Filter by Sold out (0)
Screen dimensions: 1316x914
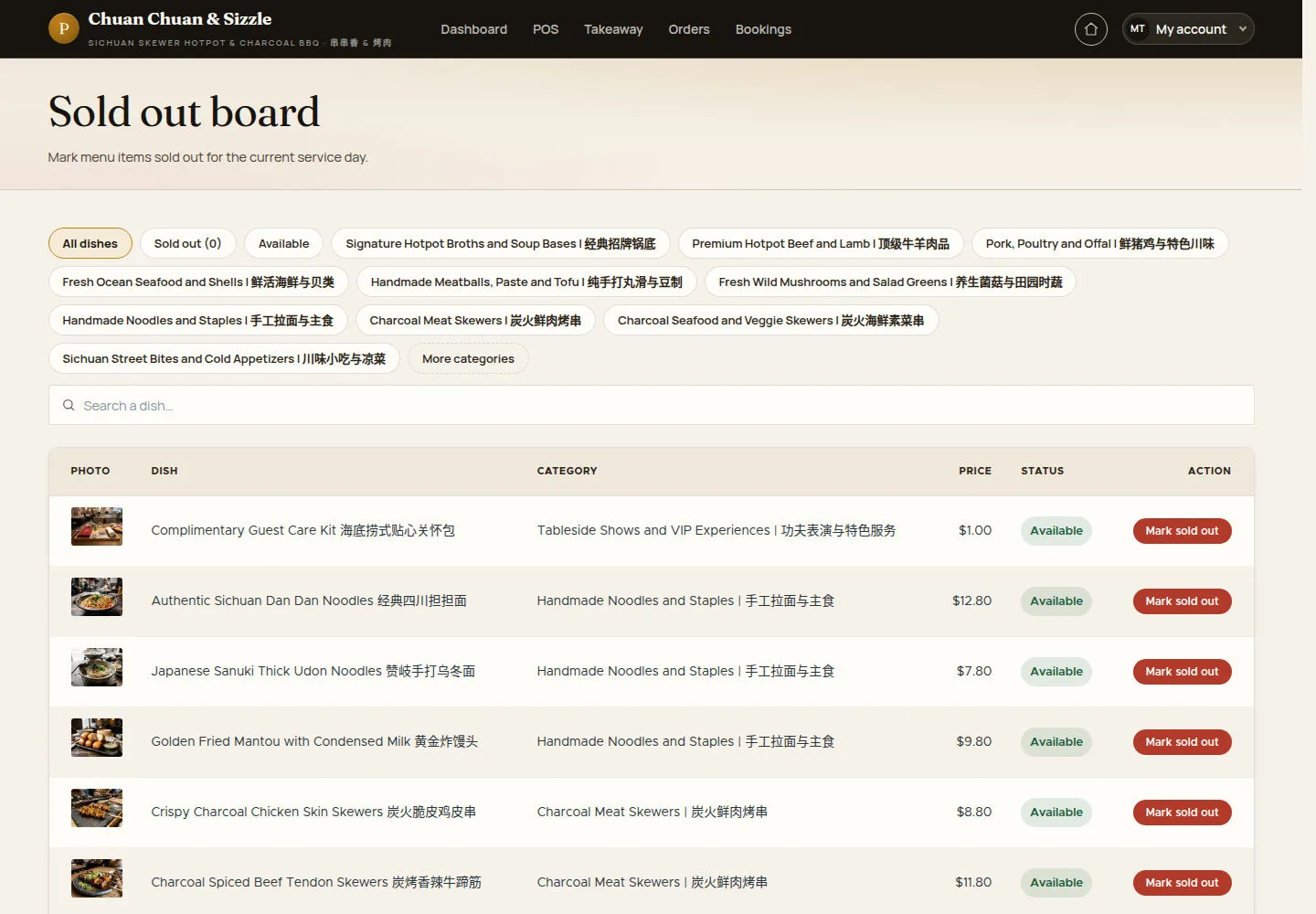tap(187, 243)
